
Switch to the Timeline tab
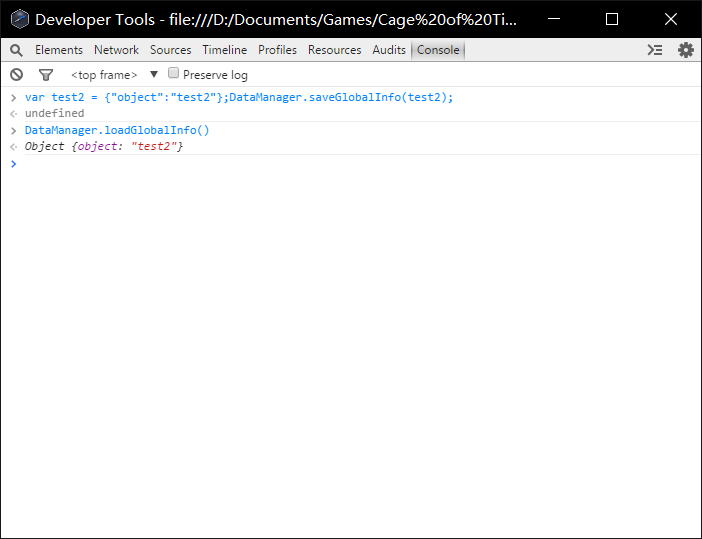[224, 50]
